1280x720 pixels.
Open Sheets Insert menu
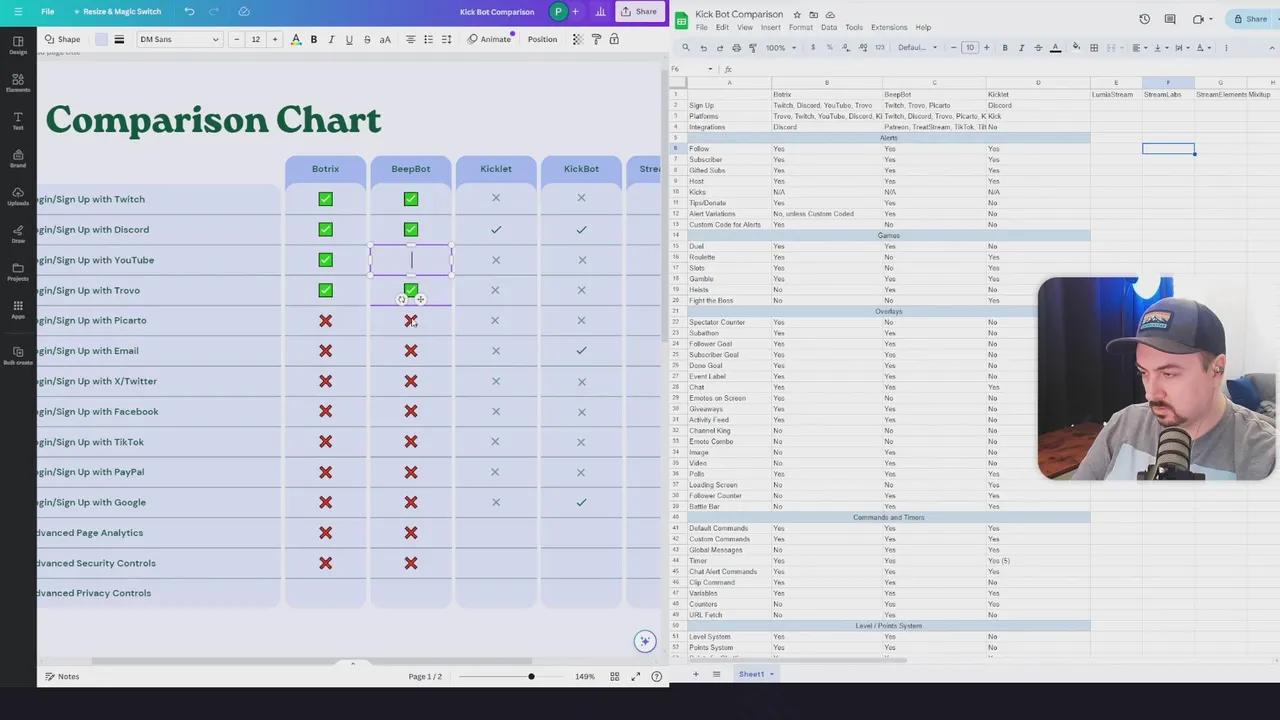pyautogui.click(x=770, y=27)
